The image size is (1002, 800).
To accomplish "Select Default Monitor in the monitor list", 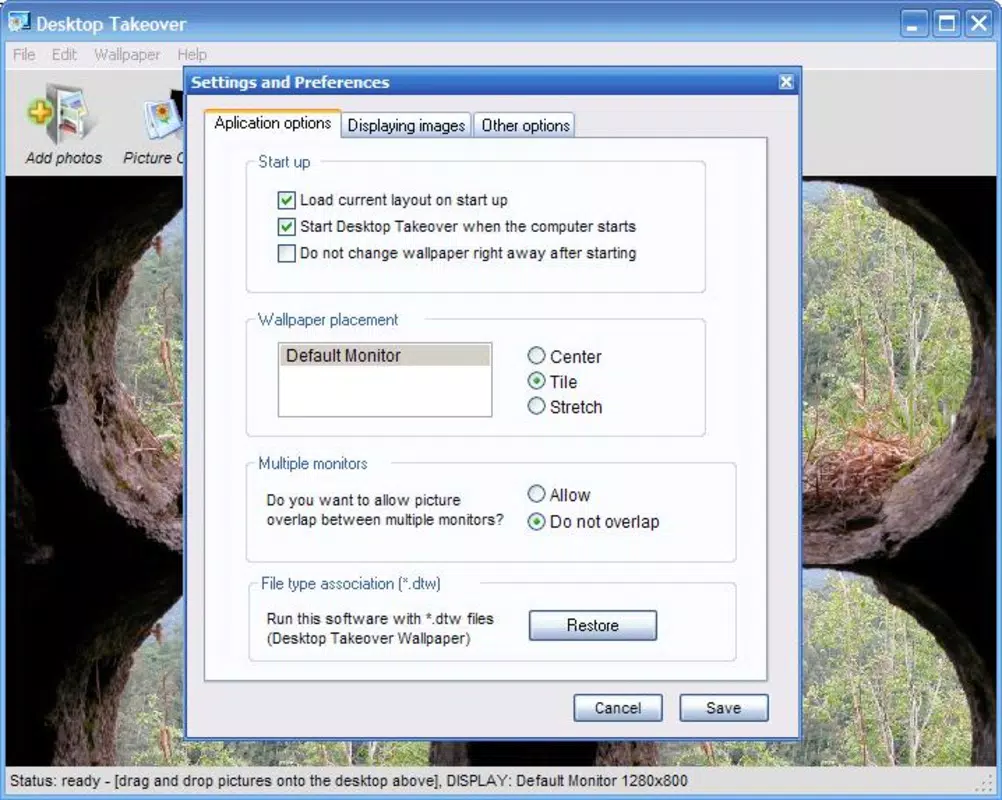I will (x=385, y=355).
